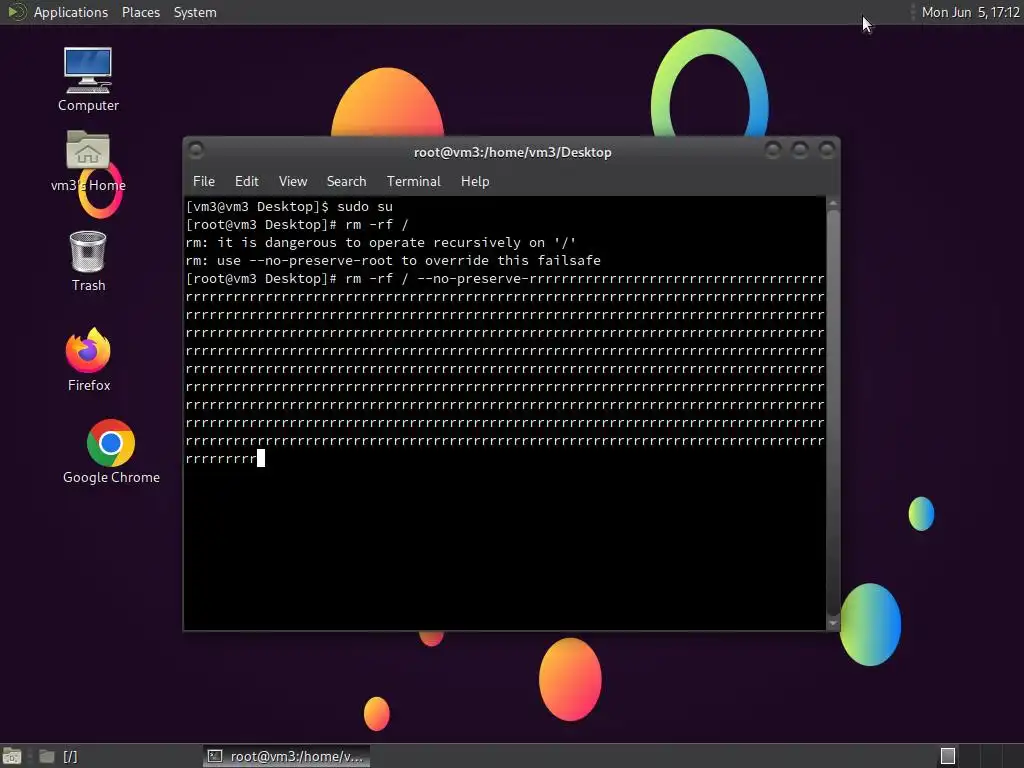1024x768 pixels.
Task: Minimize the terminal window
Action: [x=773, y=151]
